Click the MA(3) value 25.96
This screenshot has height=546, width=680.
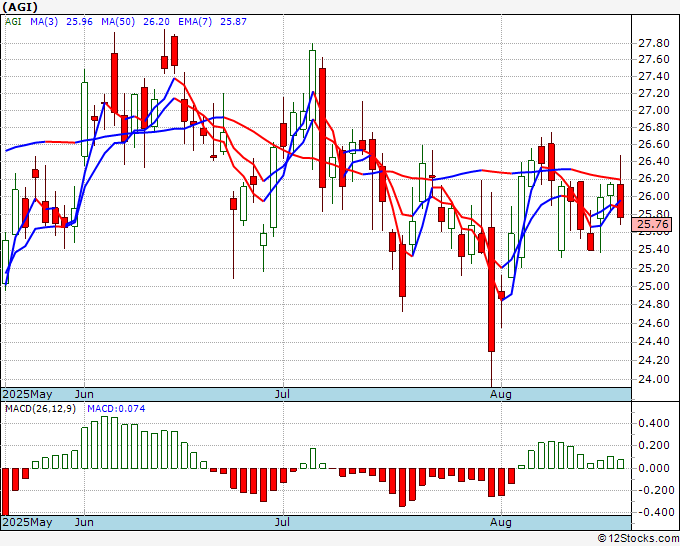point(79,22)
